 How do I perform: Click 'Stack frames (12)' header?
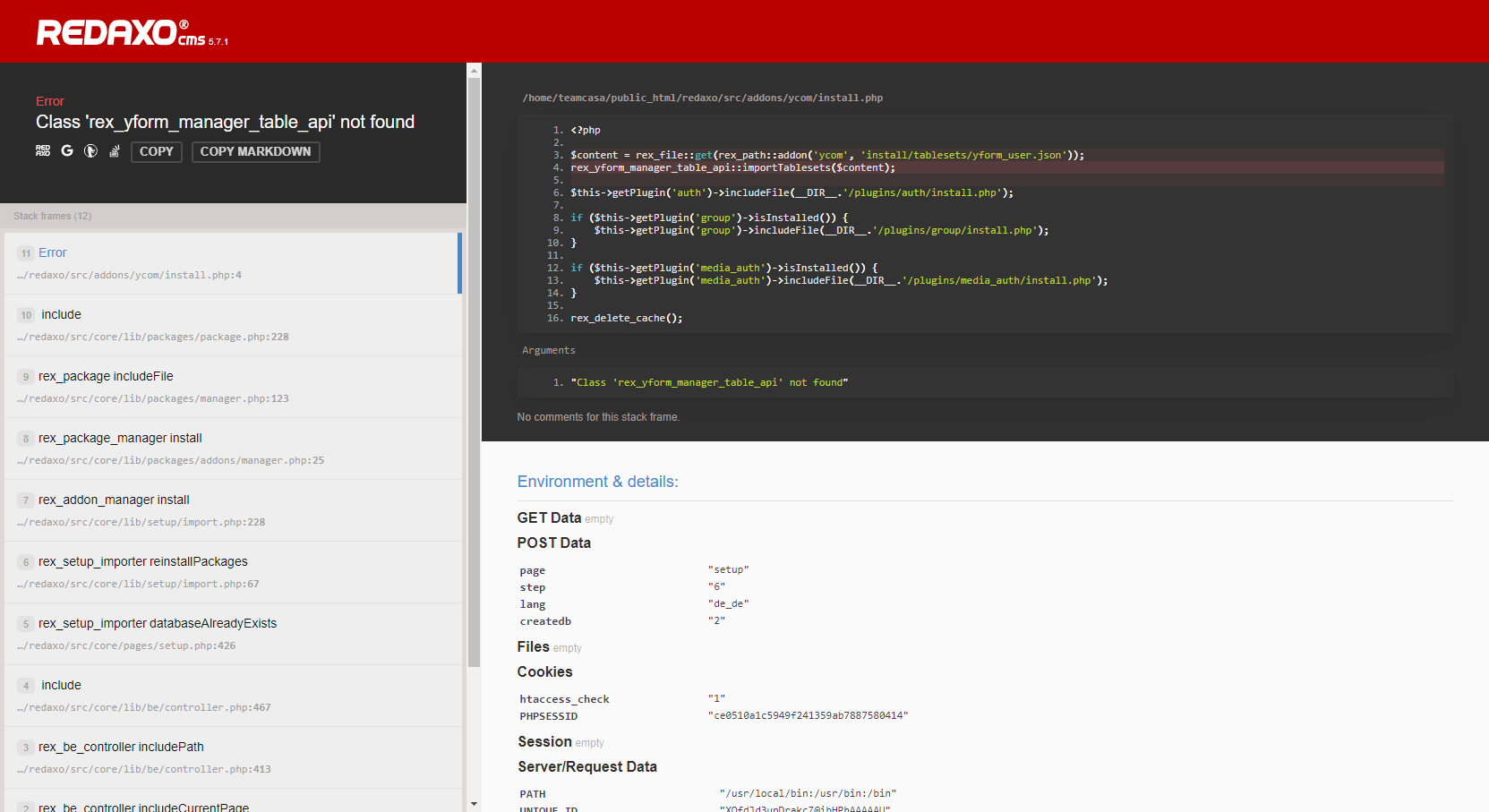click(53, 216)
